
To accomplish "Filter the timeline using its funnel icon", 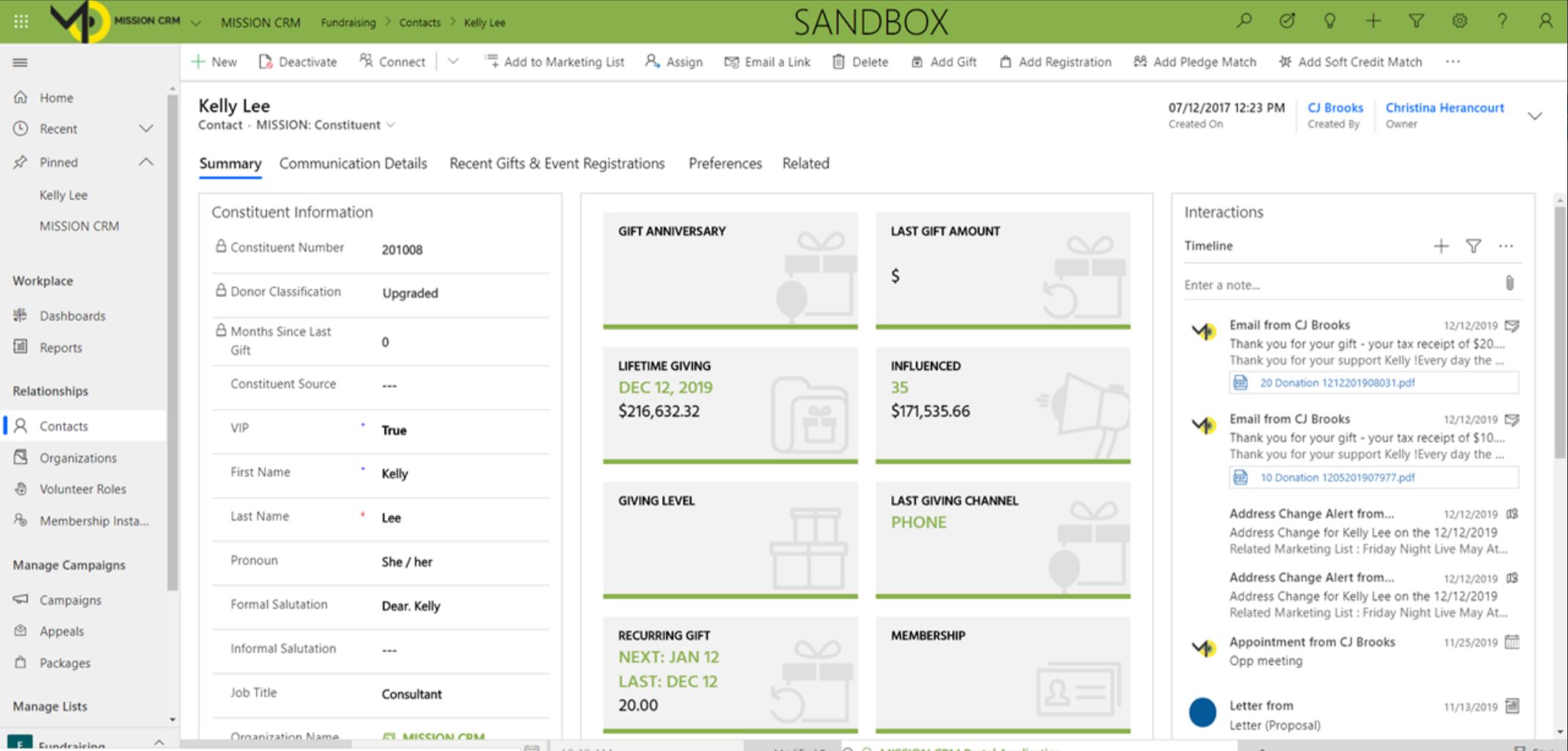I will click(1473, 246).
